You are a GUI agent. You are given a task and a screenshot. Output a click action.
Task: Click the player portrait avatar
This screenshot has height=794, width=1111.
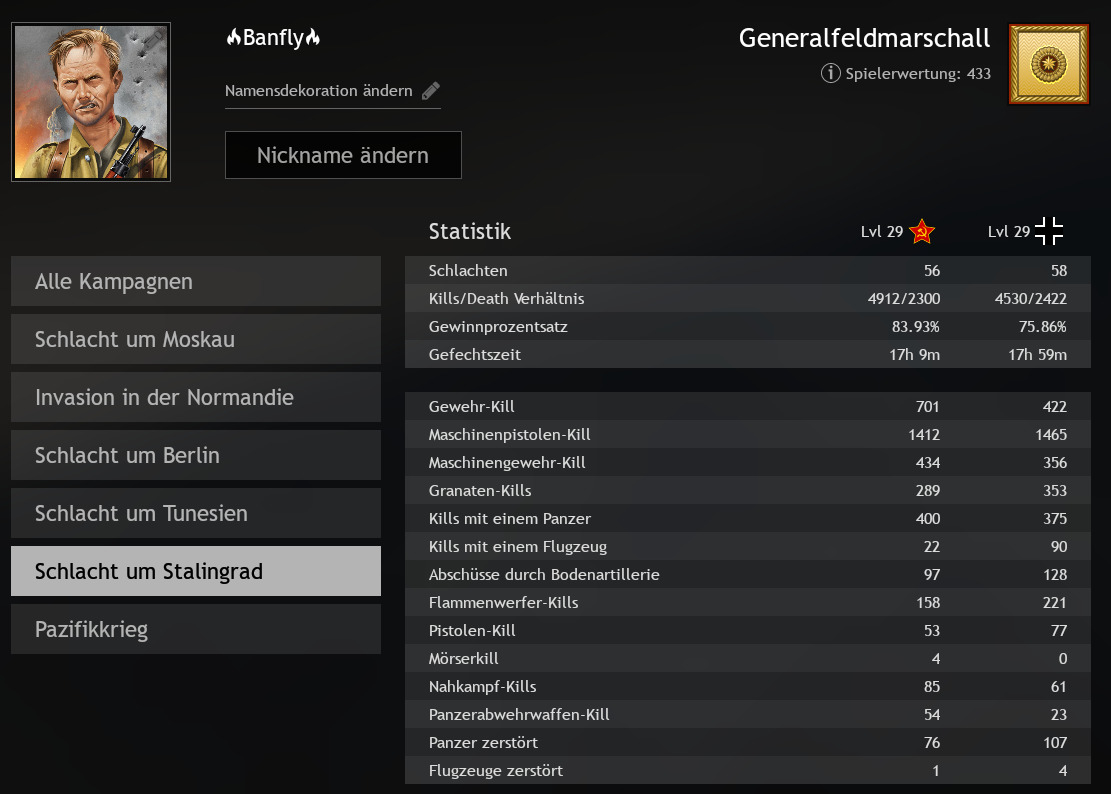tap(91, 102)
